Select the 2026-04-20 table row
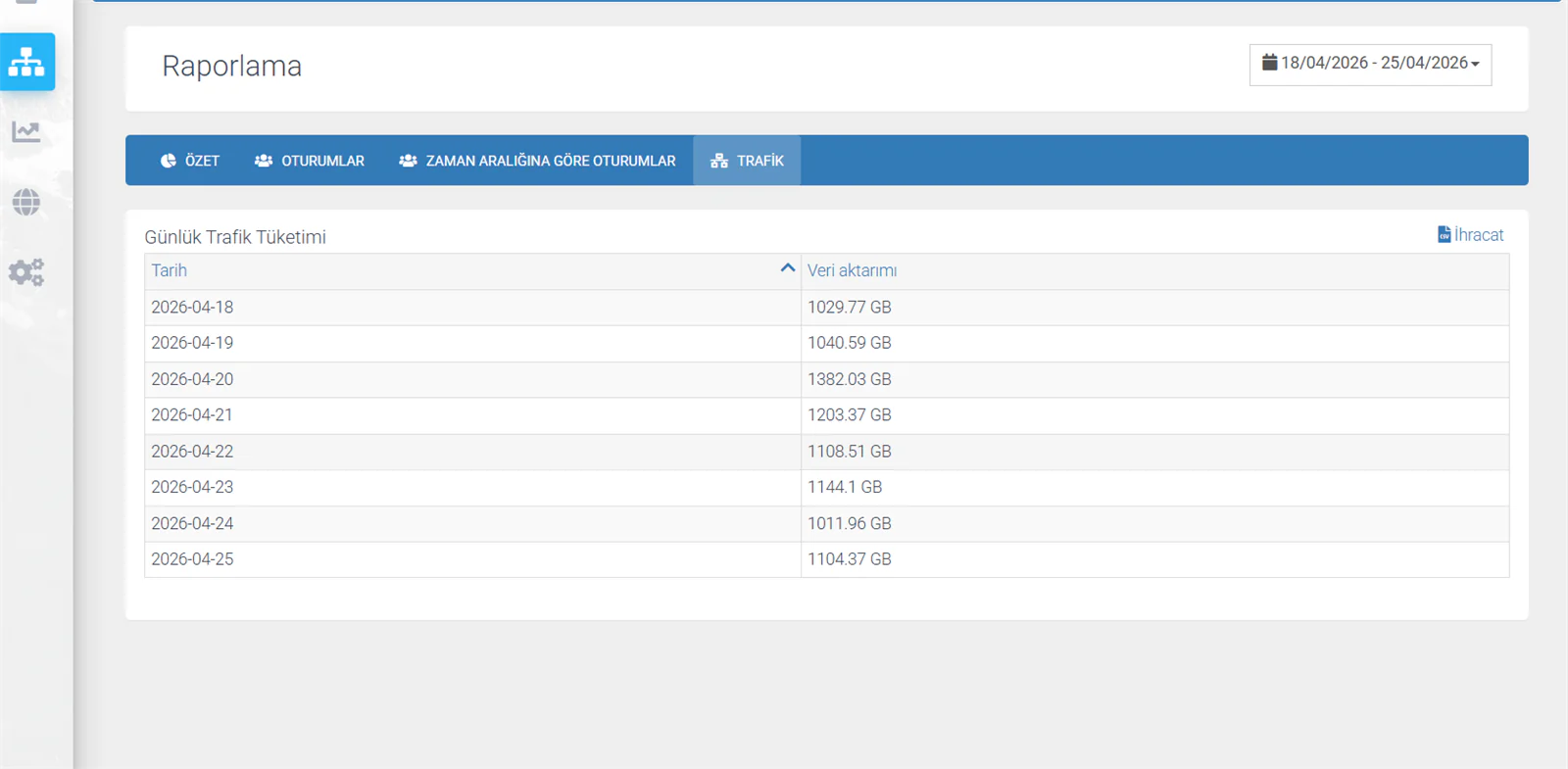Viewport: 1568px width, 769px height. tap(826, 379)
